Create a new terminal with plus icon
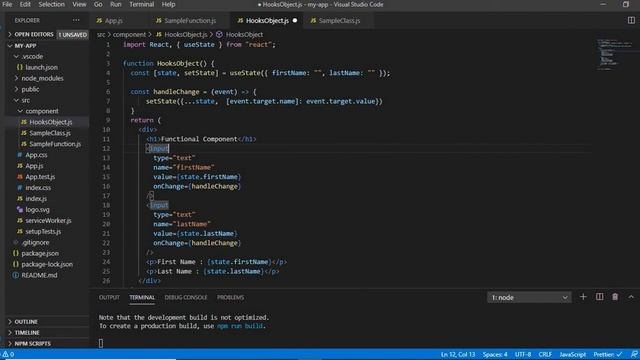The width and height of the screenshot is (640, 360). click(x=583, y=297)
